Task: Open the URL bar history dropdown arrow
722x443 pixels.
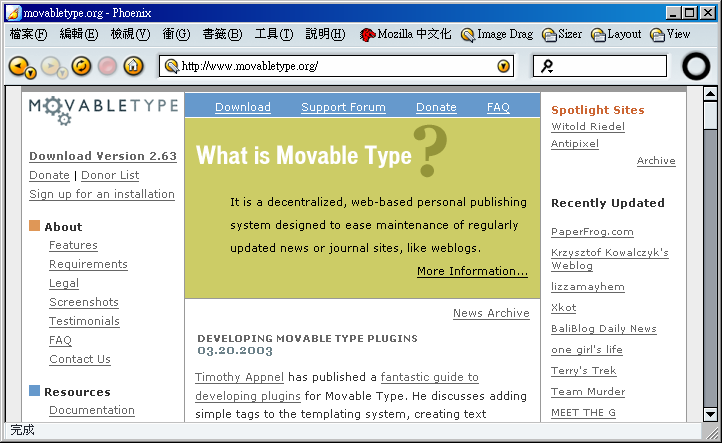Action: (x=504, y=66)
